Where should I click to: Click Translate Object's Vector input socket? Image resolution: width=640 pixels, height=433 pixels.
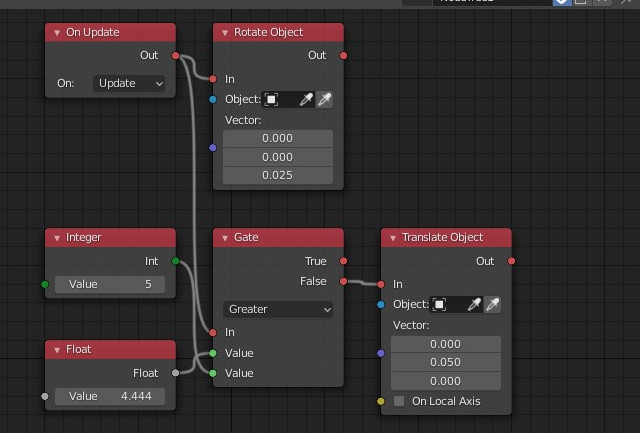381,353
